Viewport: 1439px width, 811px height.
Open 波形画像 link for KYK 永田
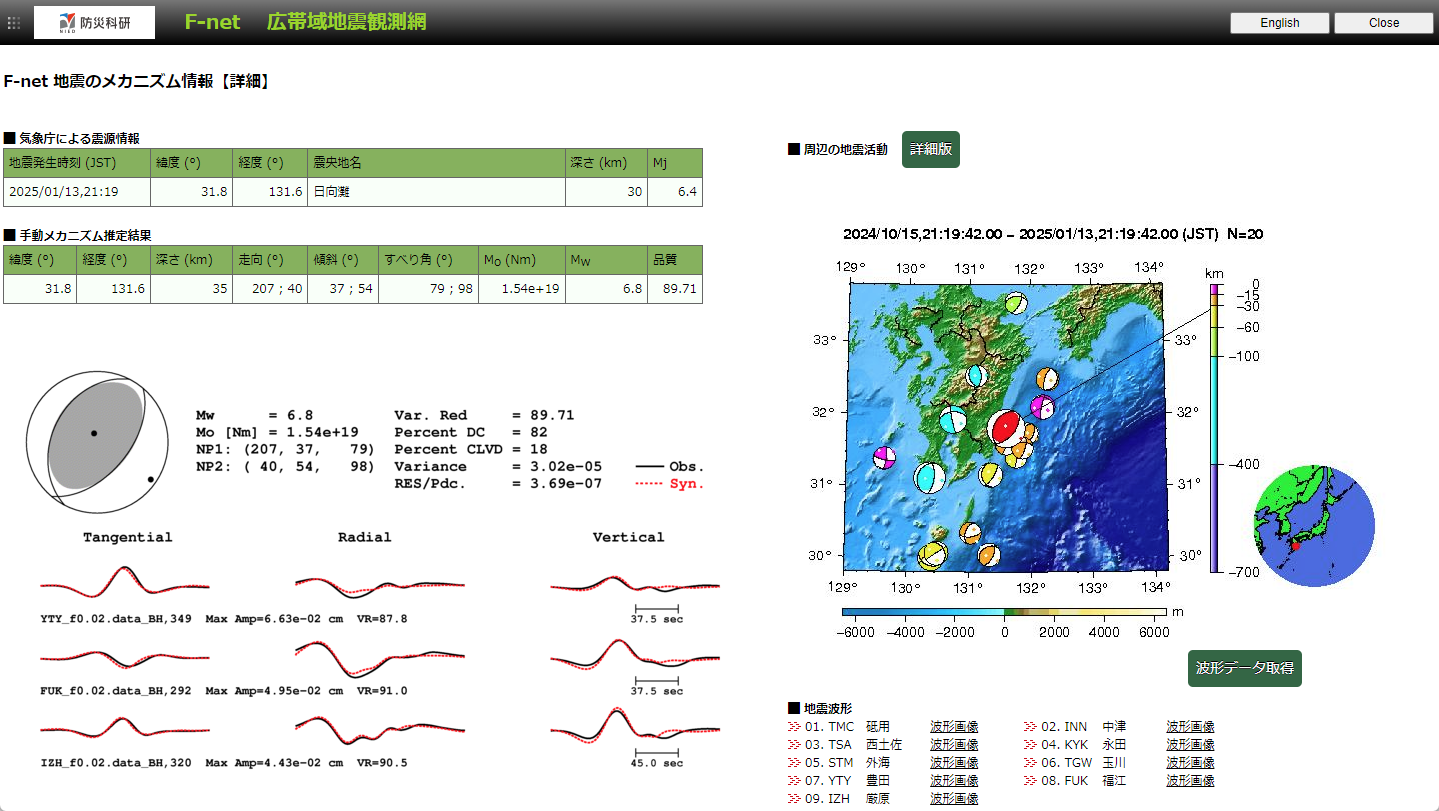(x=1190, y=745)
